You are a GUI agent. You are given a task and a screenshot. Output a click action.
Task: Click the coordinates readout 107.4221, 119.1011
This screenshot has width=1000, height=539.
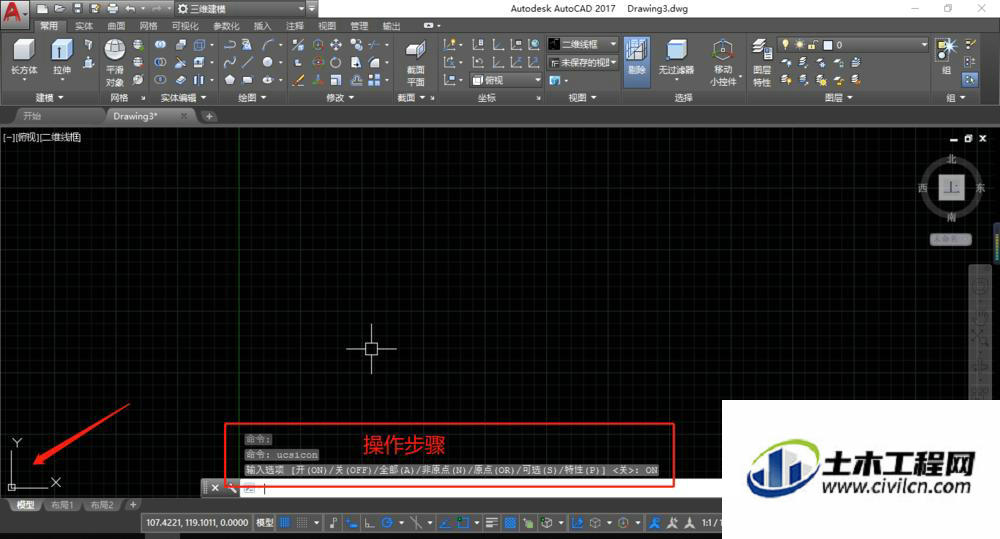pyautogui.click(x=197, y=523)
